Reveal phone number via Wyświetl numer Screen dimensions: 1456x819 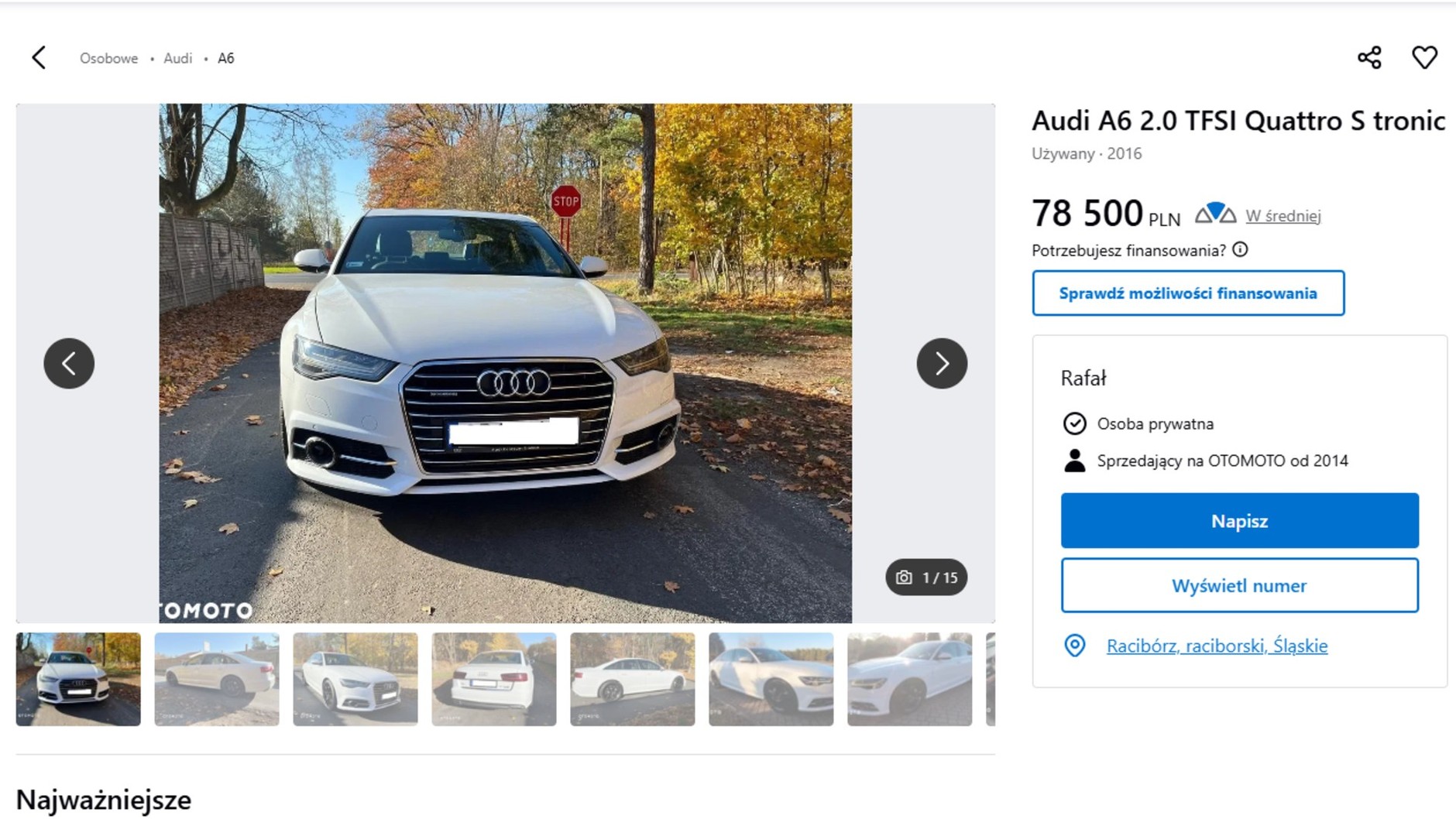click(x=1239, y=586)
